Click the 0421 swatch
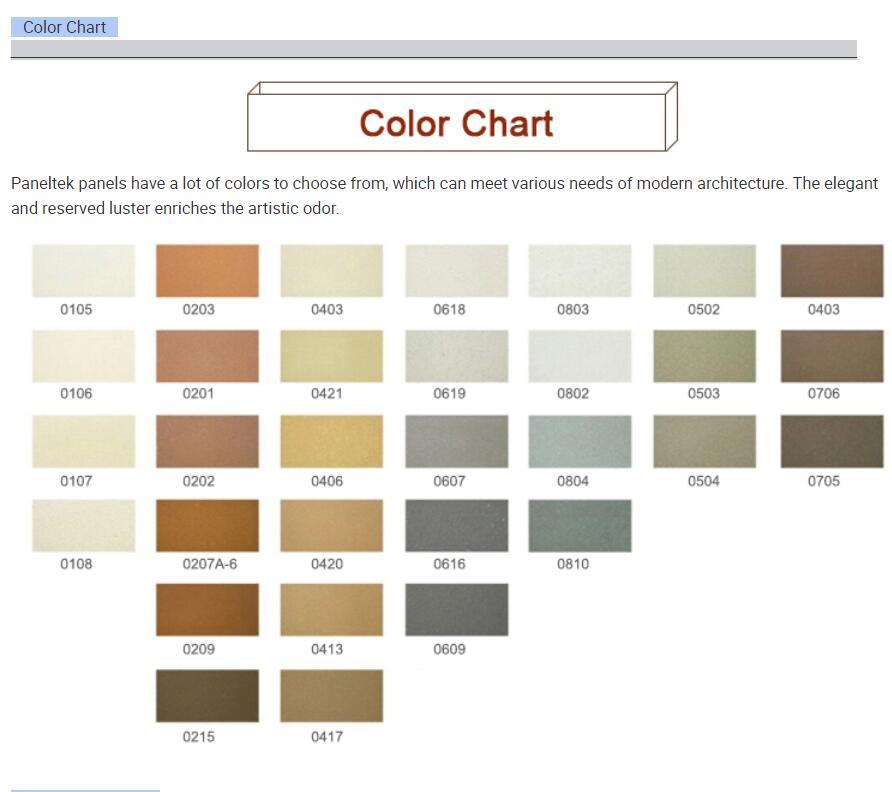 pos(332,356)
